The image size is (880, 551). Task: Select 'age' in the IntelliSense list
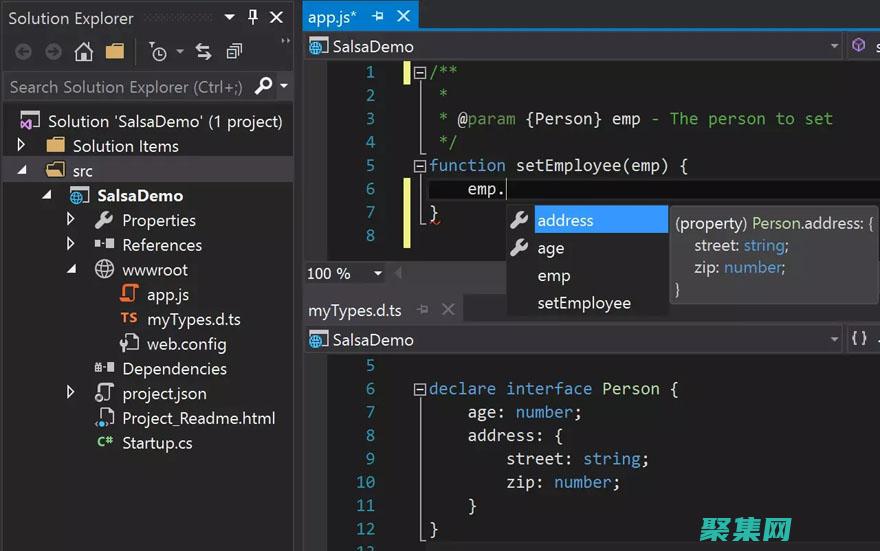tap(551, 248)
